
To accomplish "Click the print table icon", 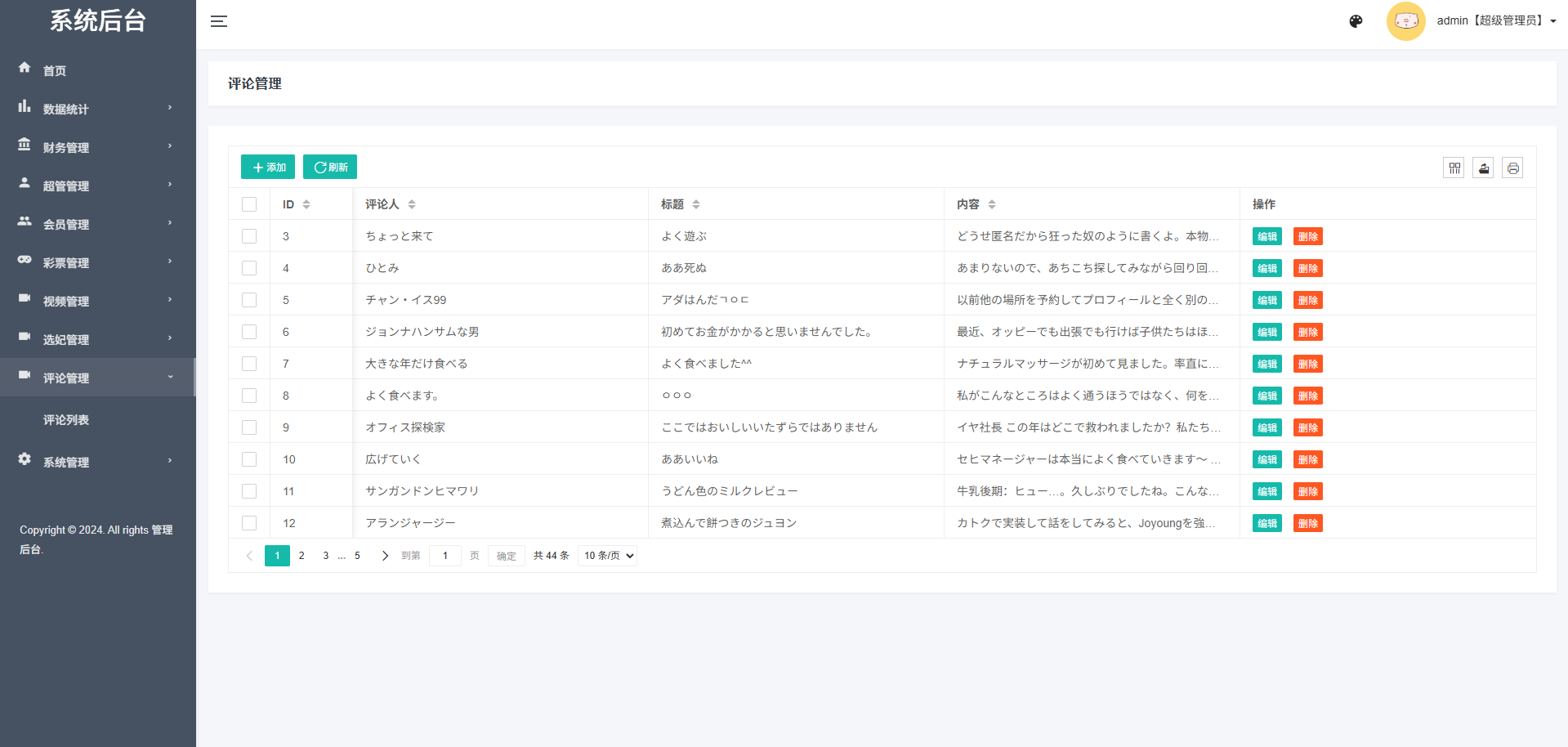I will click(x=1512, y=168).
